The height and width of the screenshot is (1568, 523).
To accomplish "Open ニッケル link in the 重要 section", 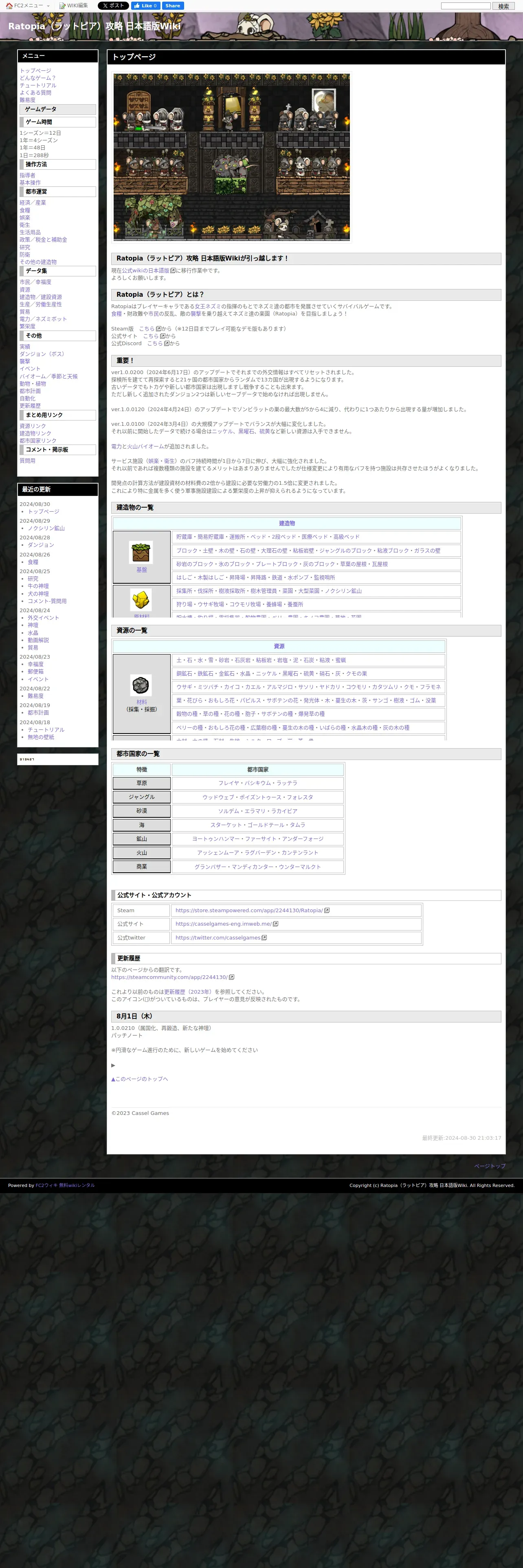I will coord(222,431).
